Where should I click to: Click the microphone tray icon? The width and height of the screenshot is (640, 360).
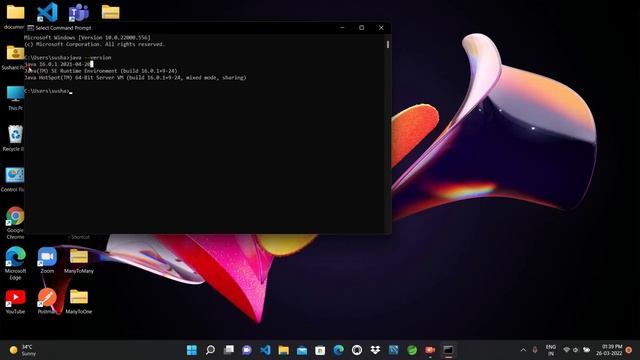pos(535,350)
